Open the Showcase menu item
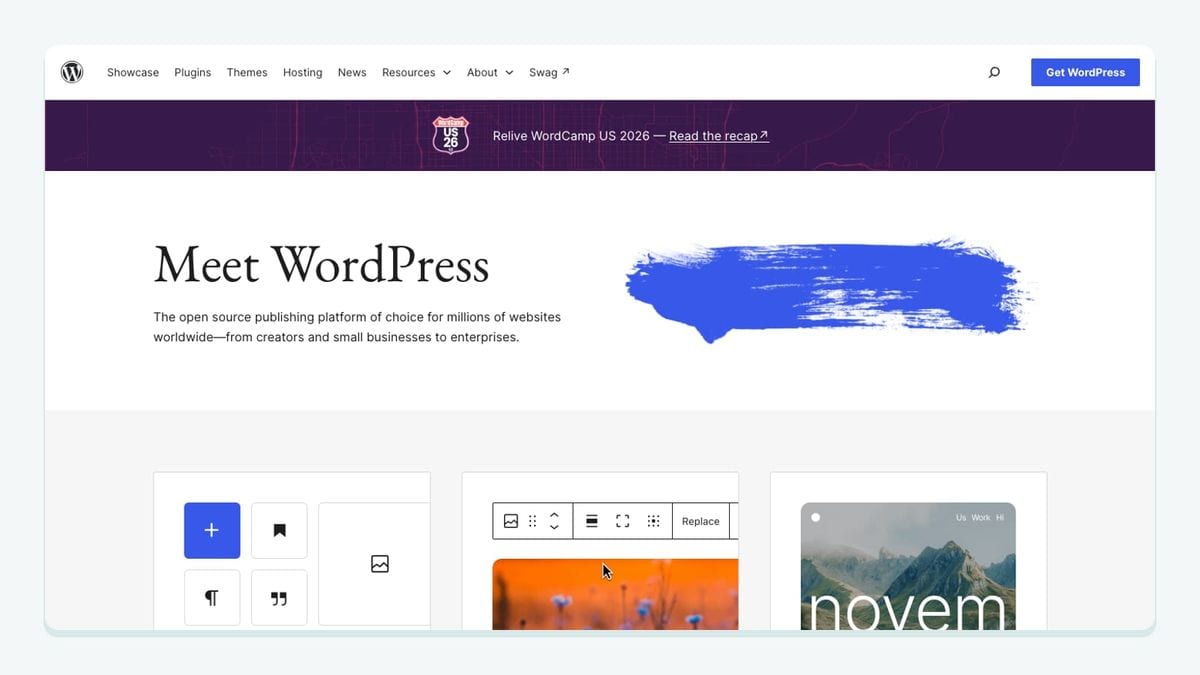This screenshot has width=1200, height=675. pos(133,72)
